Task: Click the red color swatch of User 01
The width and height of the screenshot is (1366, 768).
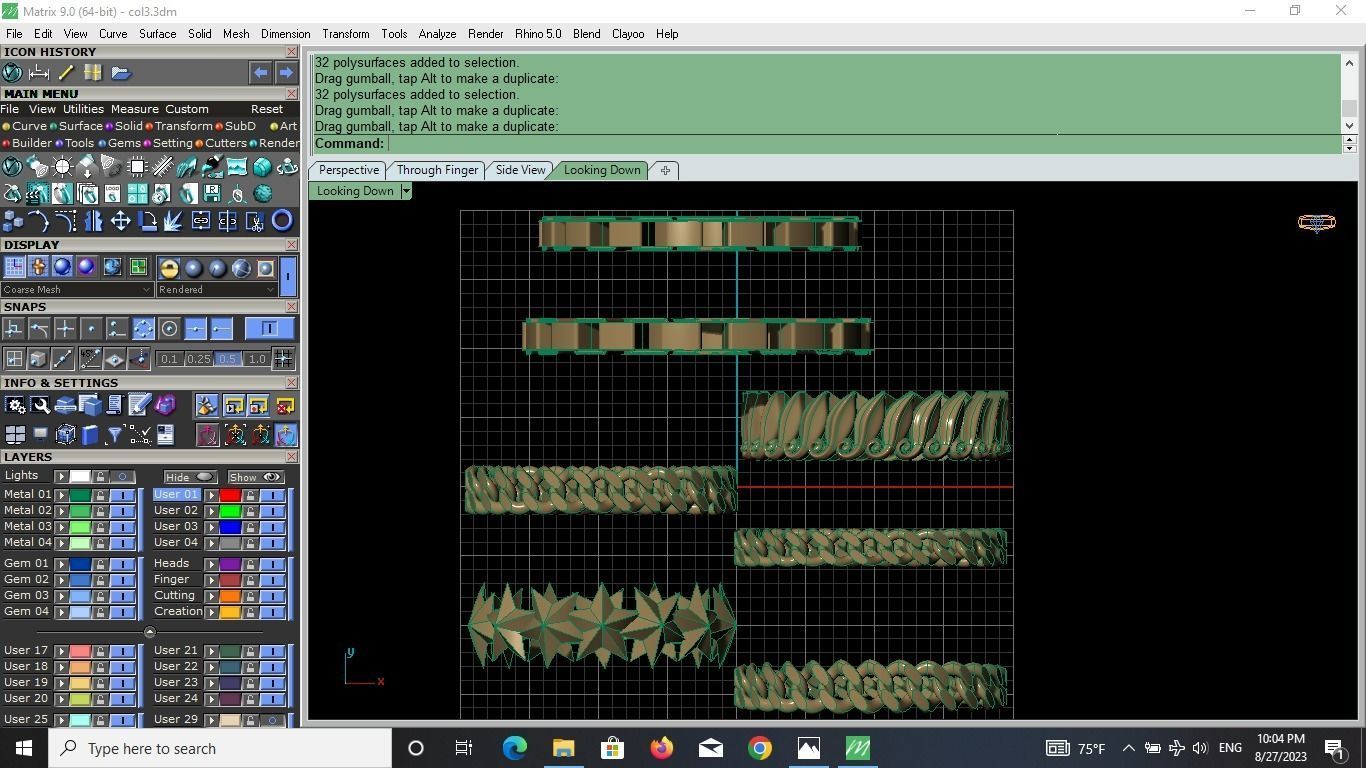Action: coord(230,495)
